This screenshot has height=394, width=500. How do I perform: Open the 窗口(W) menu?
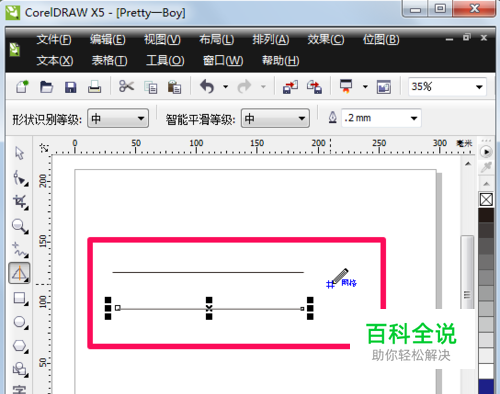tap(223, 61)
